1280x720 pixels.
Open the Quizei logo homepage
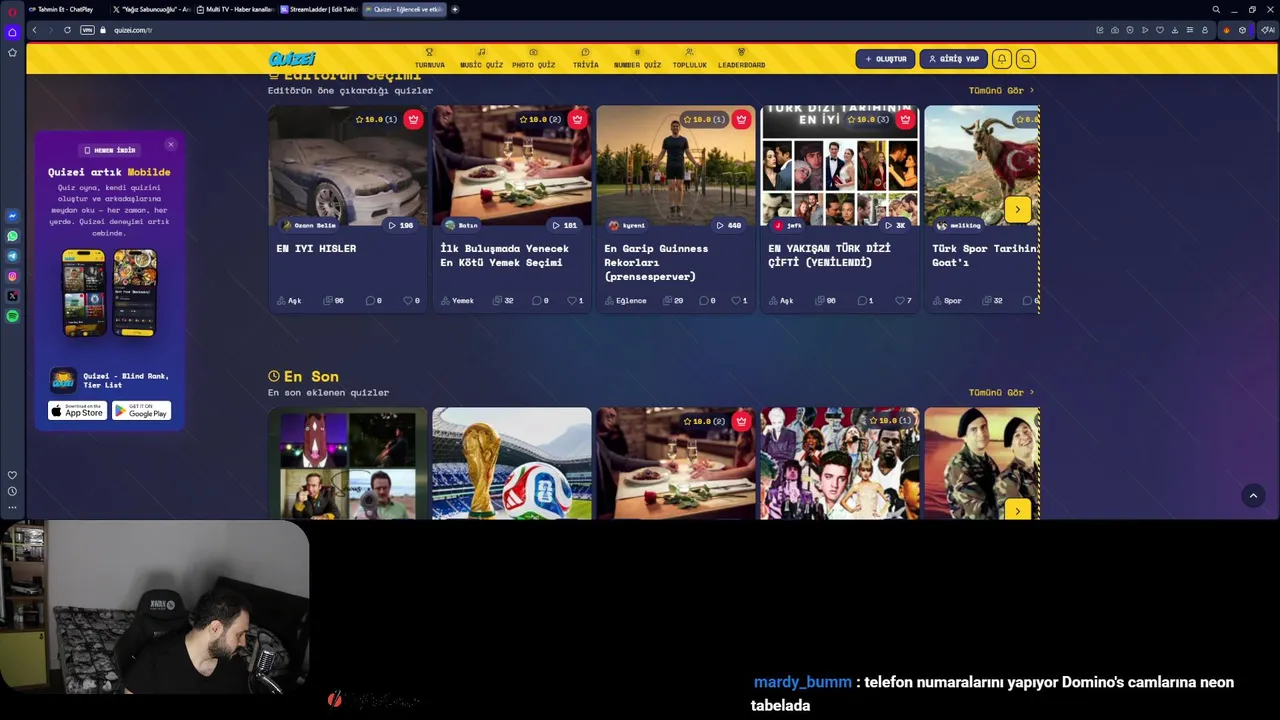291,59
